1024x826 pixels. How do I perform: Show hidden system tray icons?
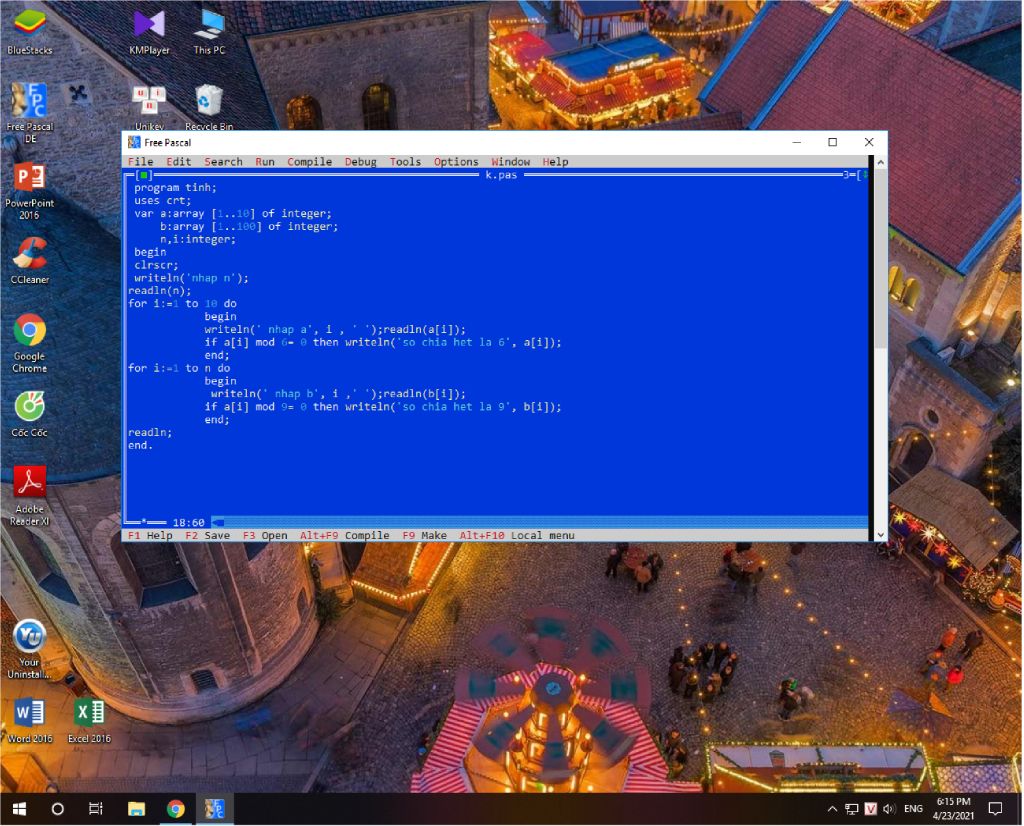click(x=832, y=810)
